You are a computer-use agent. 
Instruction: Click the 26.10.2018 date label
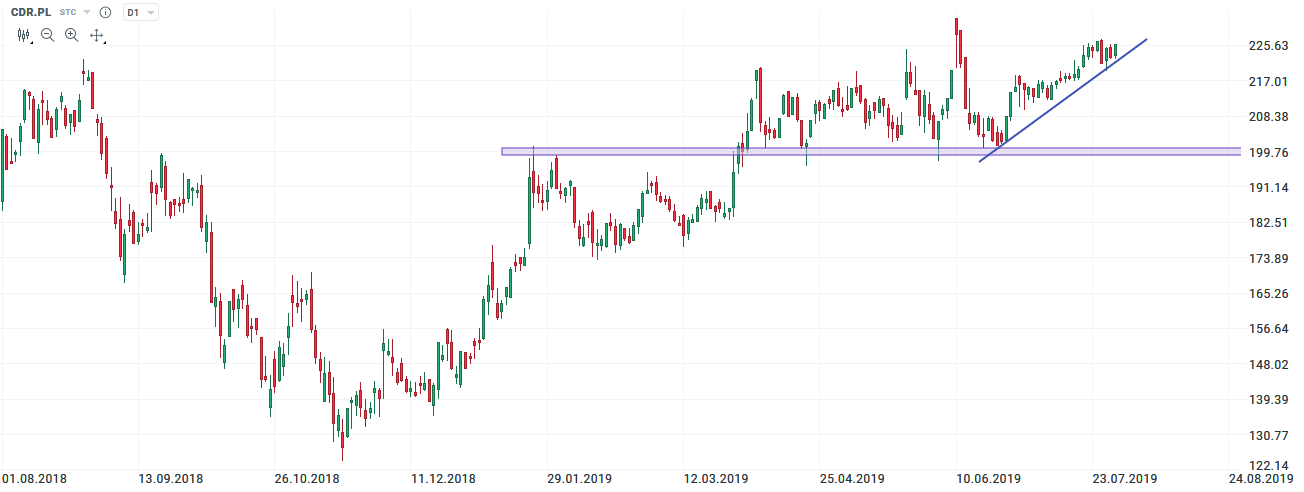pos(308,479)
